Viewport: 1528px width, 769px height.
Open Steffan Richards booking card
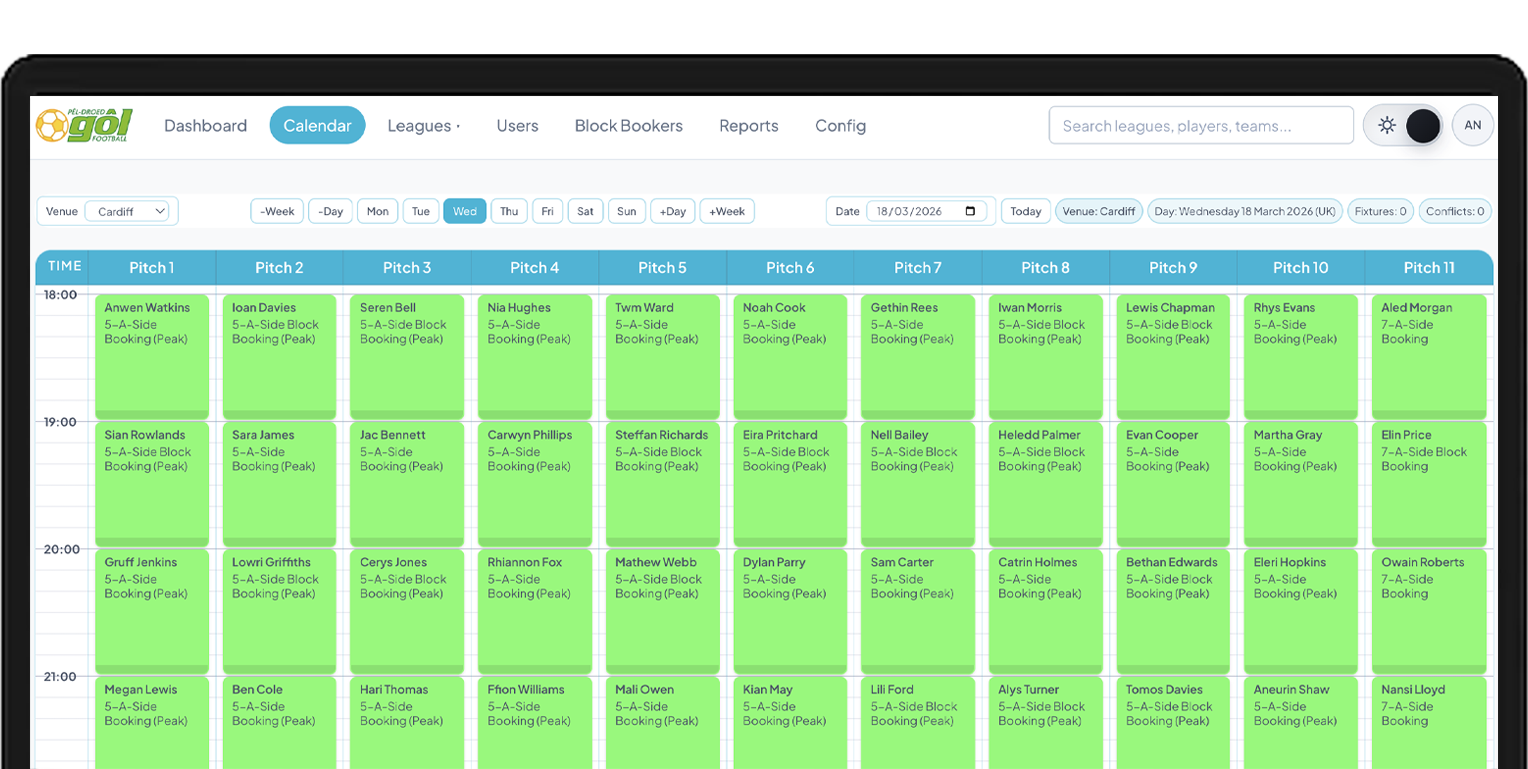click(663, 484)
